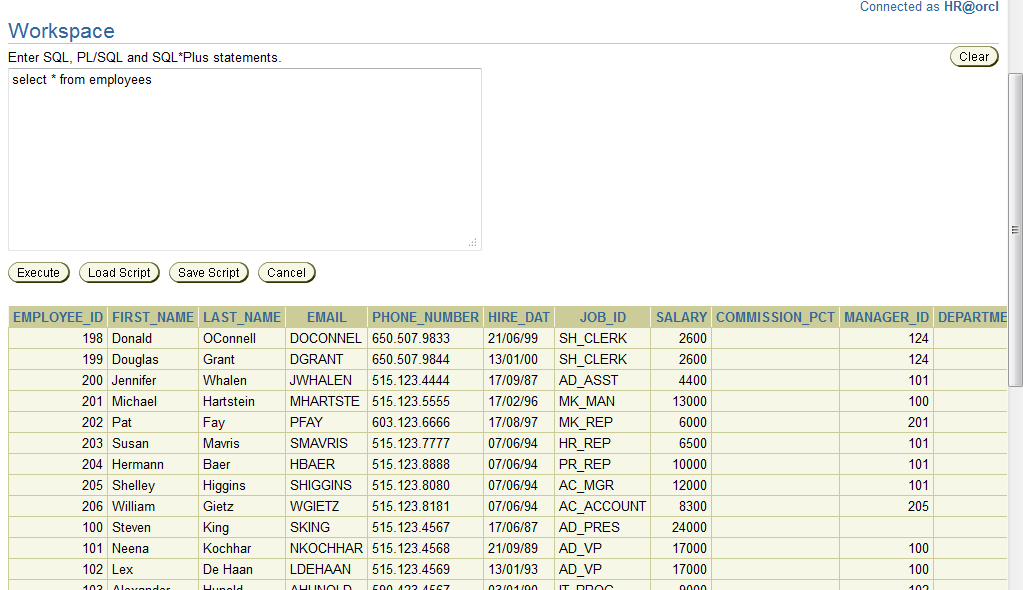Click the vertical scrollbar thumb

[x=1015, y=229]
